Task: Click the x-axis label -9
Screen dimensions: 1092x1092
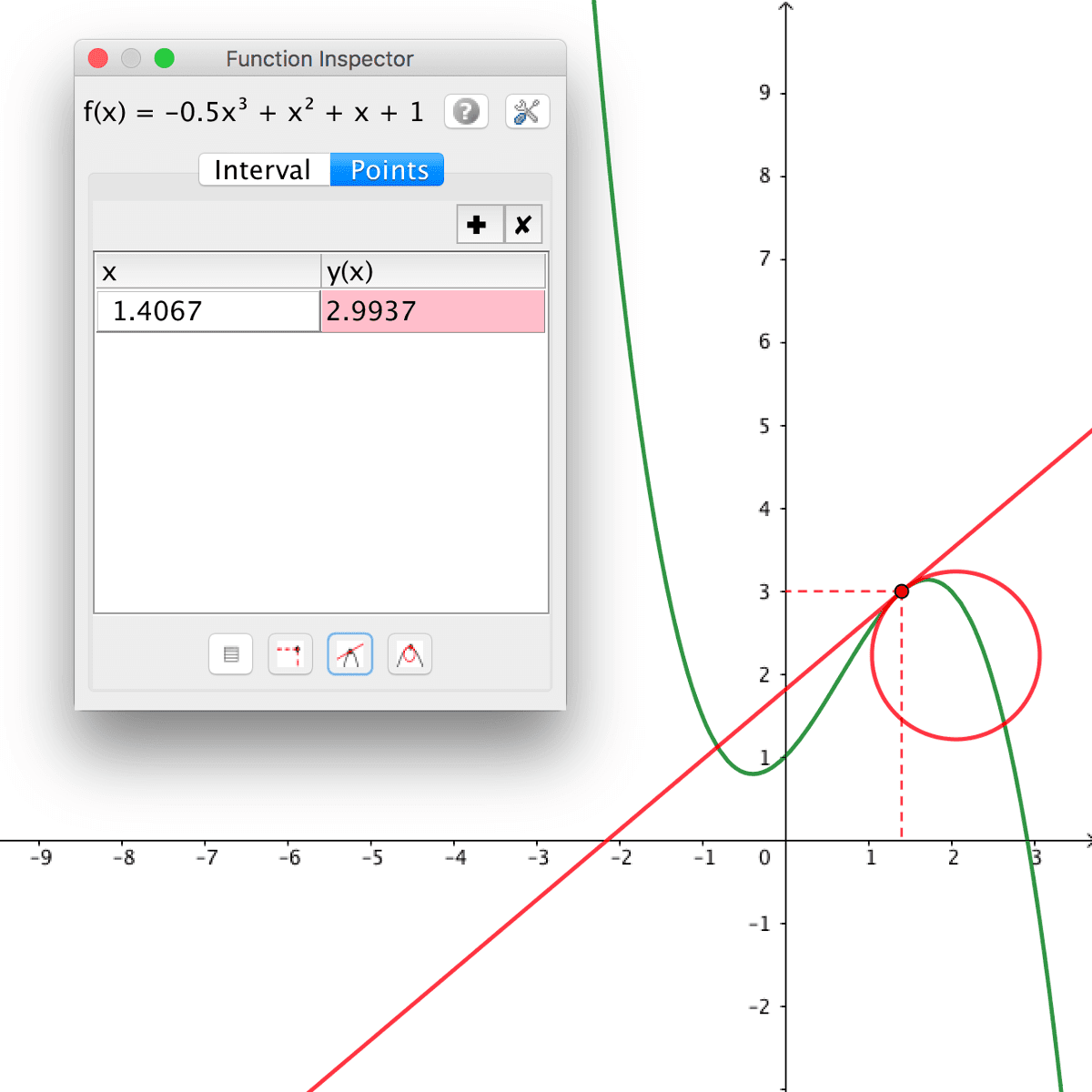Action: tap(41, 857)
